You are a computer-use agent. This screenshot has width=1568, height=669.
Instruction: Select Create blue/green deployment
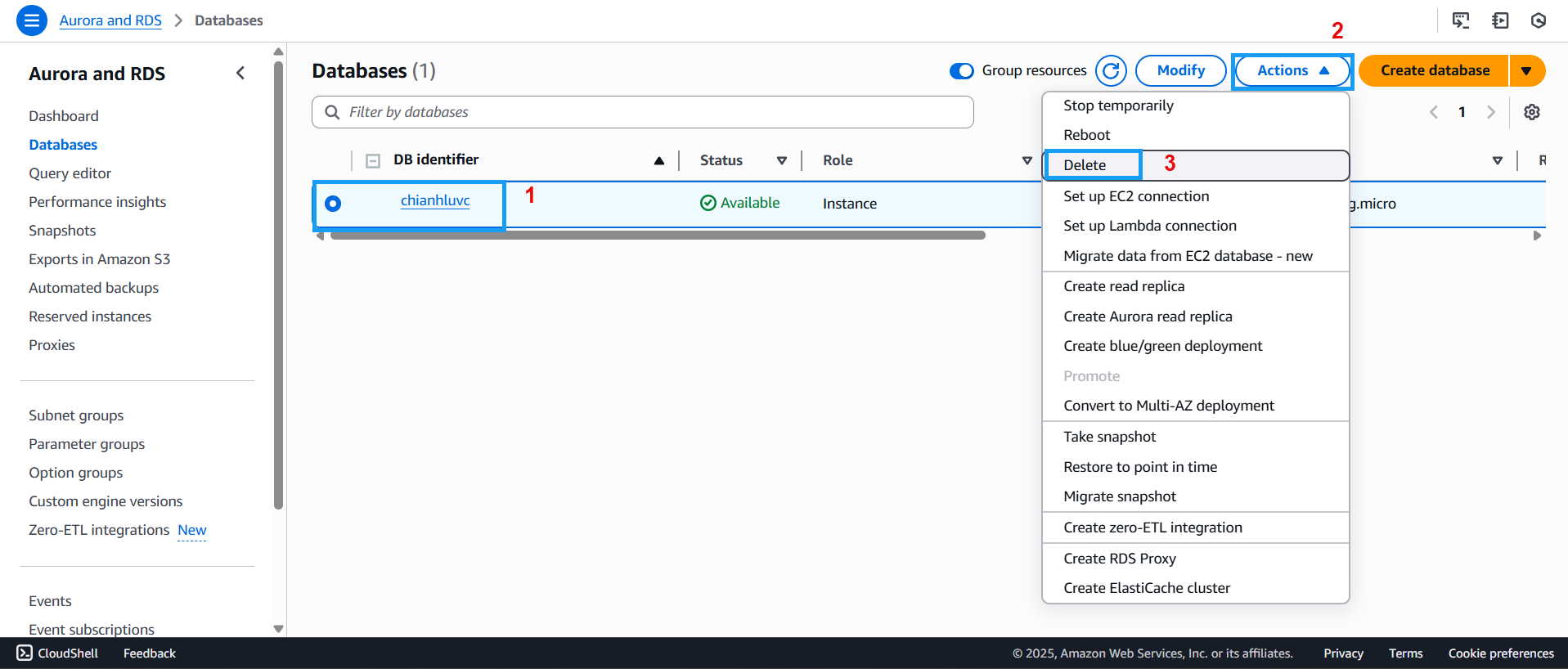tap(1195, 346)
